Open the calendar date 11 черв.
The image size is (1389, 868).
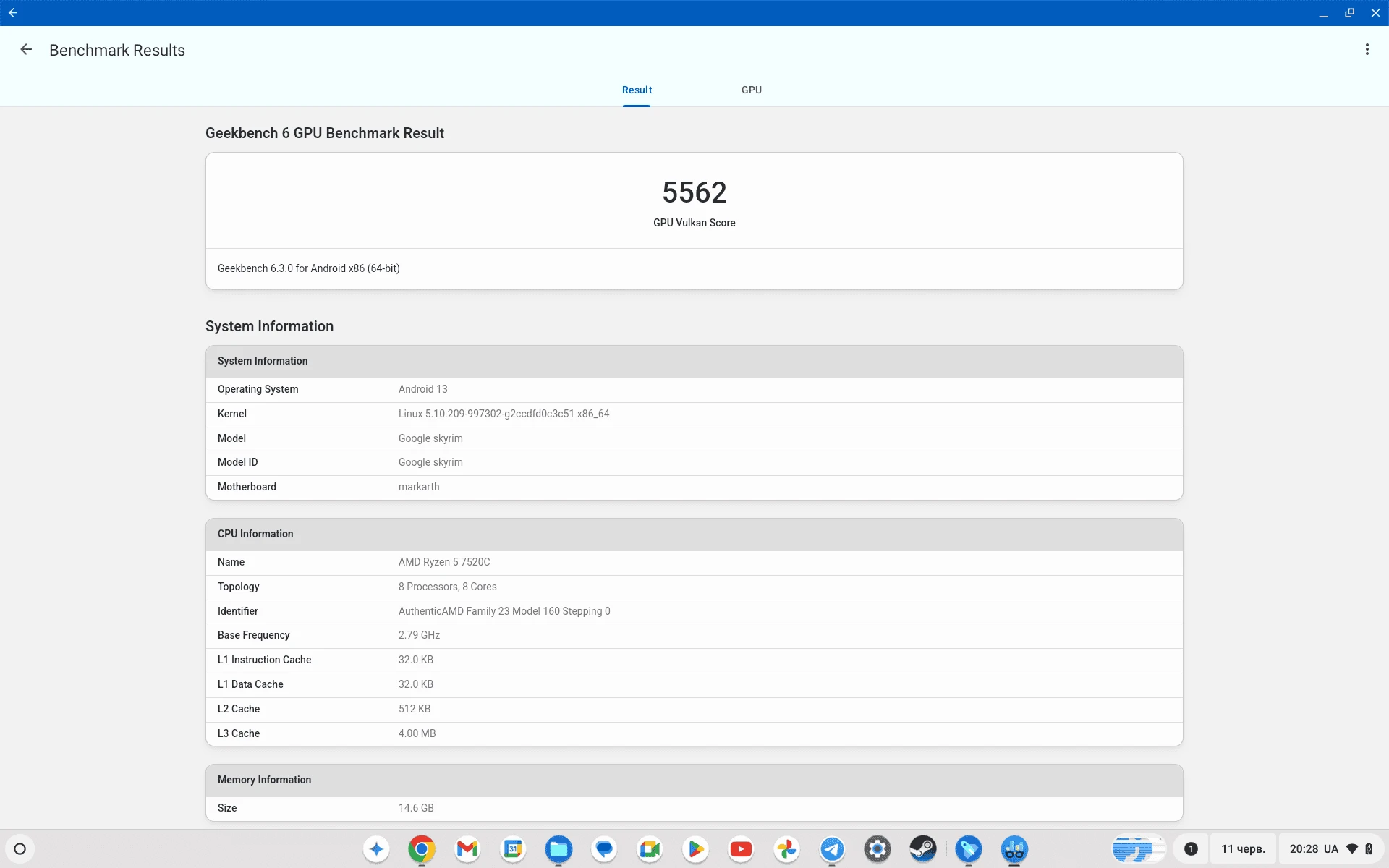(x=1243, y=848)
